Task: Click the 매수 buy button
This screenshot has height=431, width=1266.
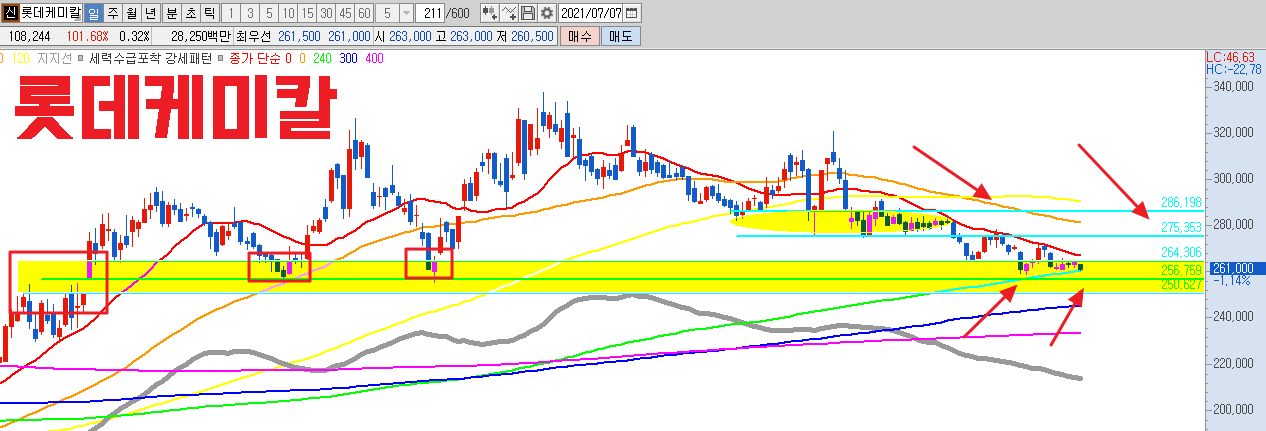Action: click(x=578, y=35)
